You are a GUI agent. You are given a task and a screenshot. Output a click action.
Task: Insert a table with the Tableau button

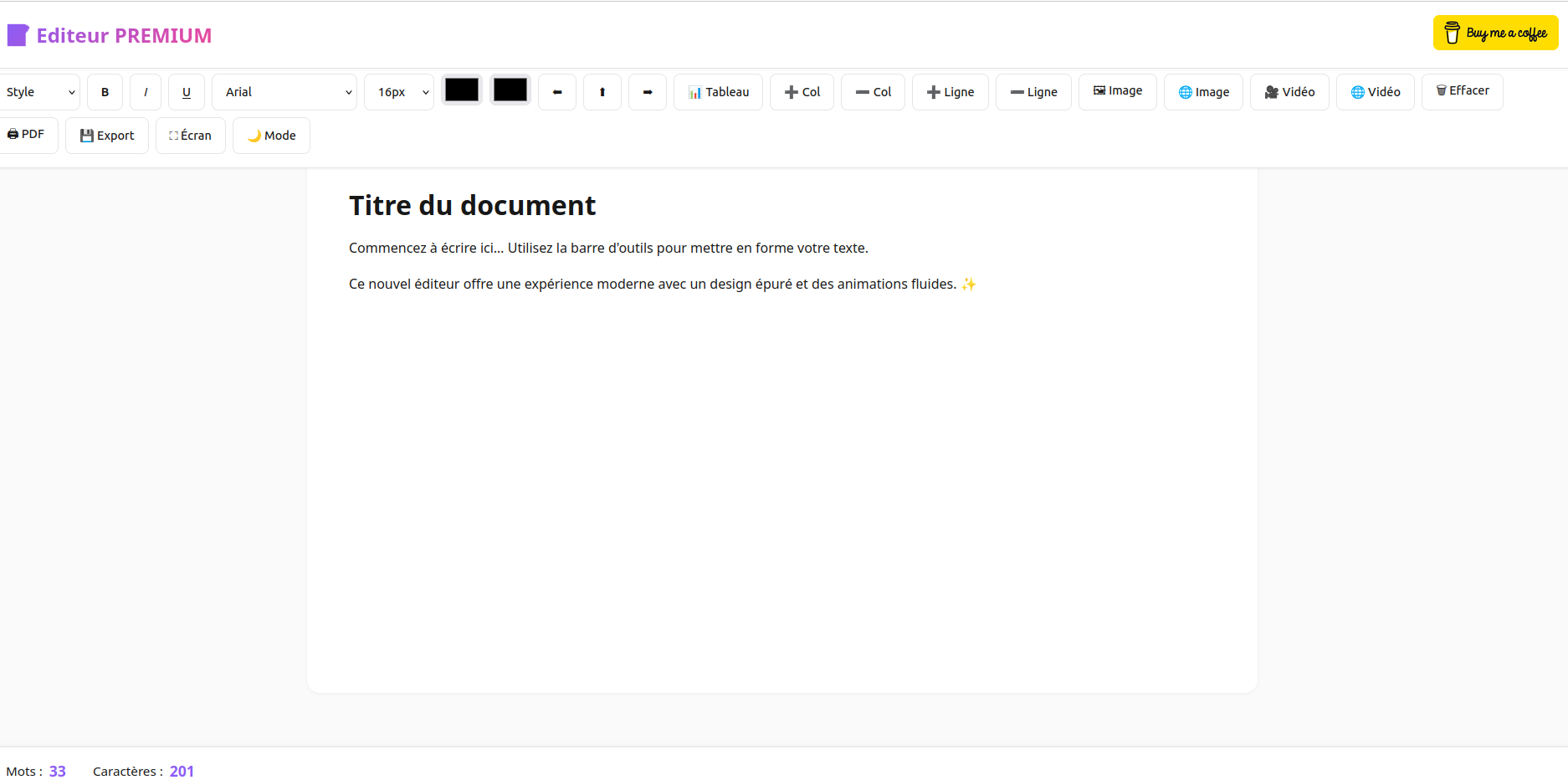click(718, 92)
